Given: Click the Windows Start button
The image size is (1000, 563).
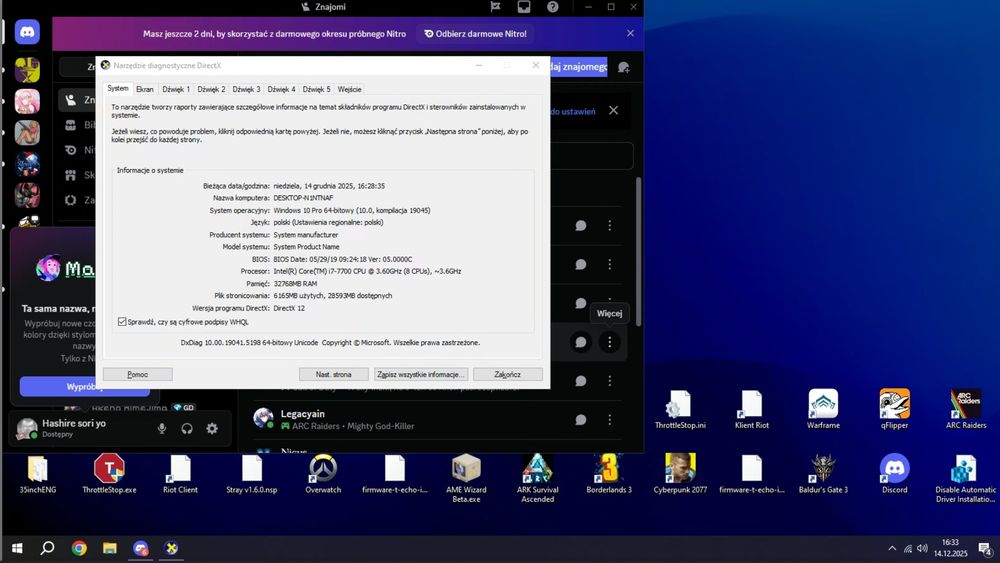Looking at the screenshot, I should [x=17, y=548].
